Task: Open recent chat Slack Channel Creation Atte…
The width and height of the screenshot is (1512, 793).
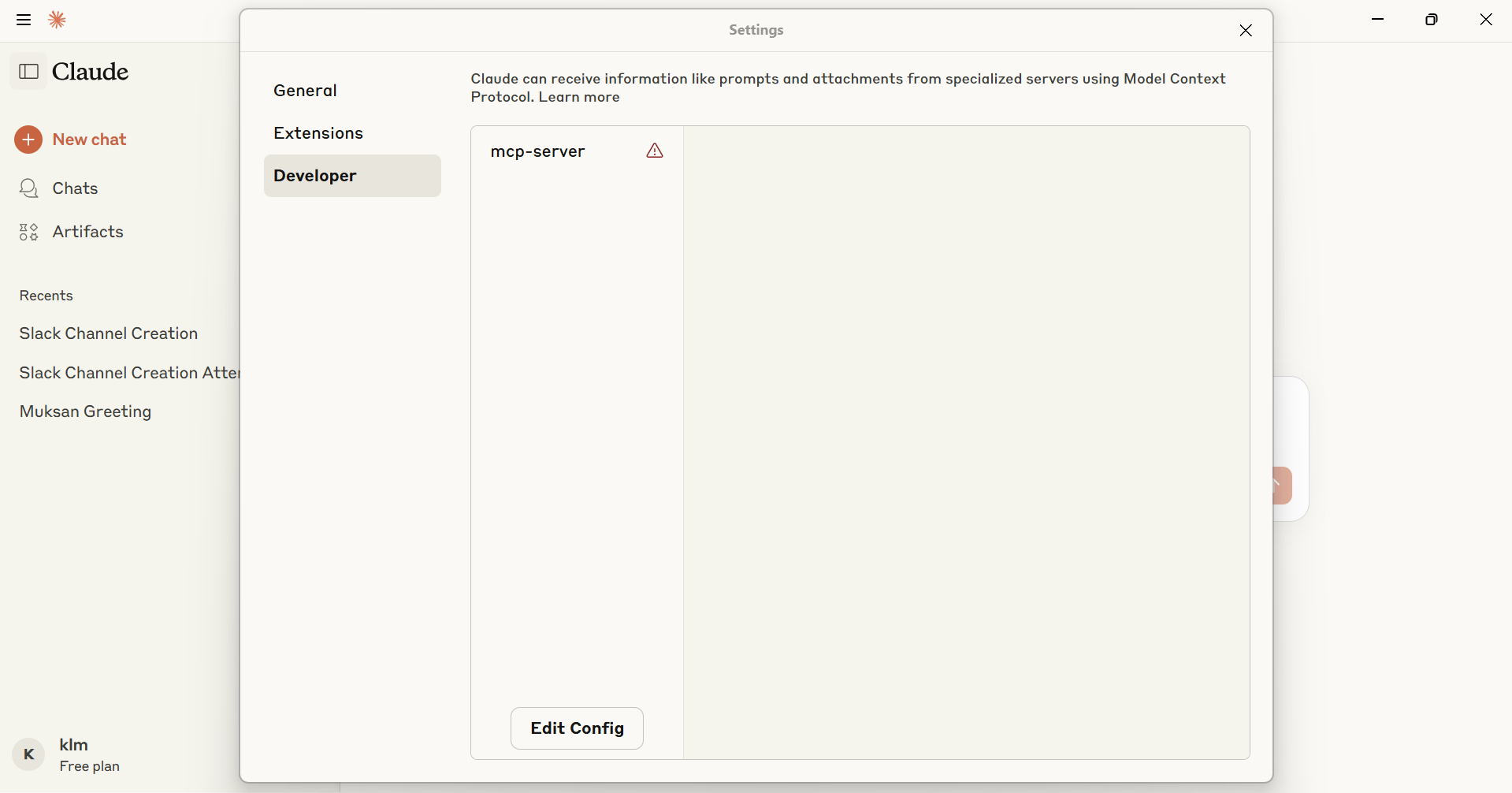Action: [x=129, y=373]
